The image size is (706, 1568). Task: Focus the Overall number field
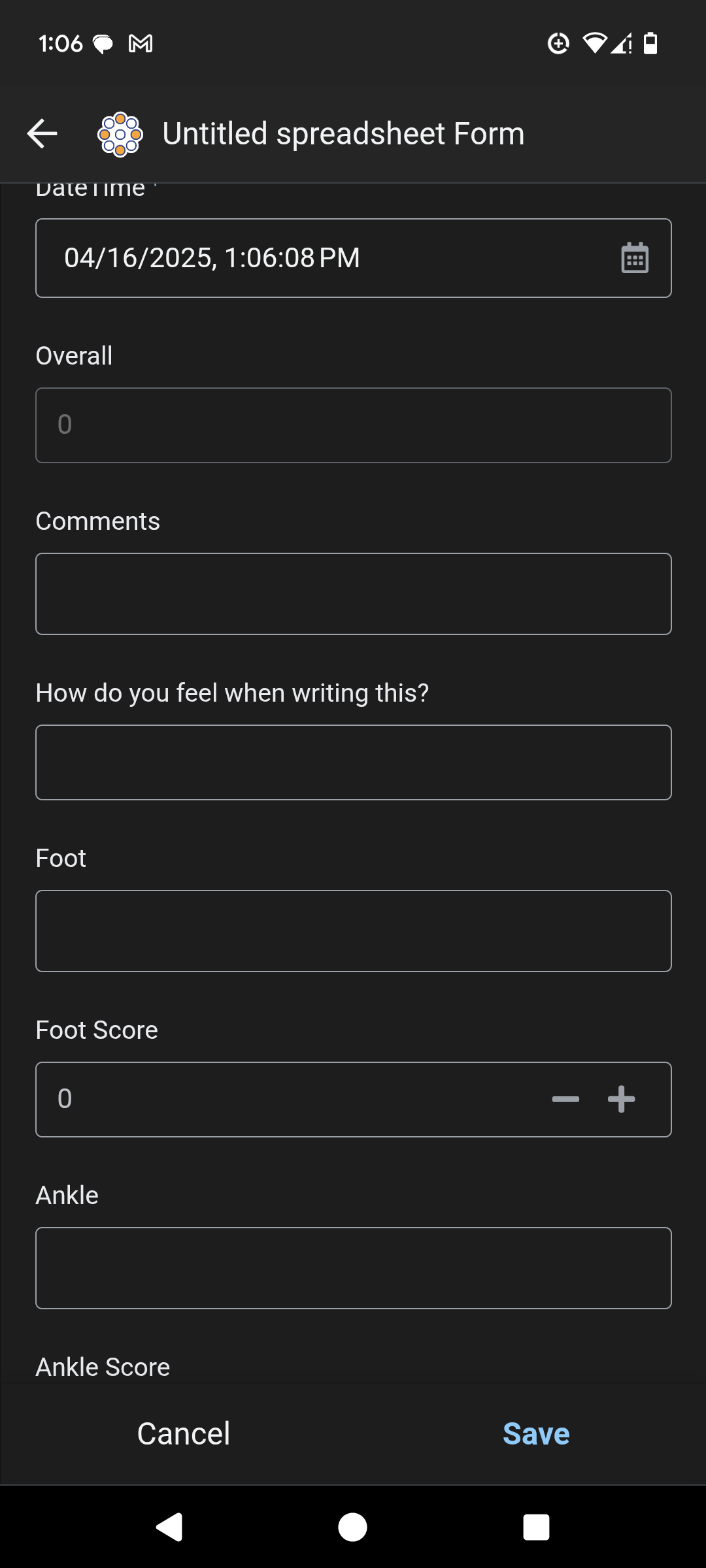(353, 425)
